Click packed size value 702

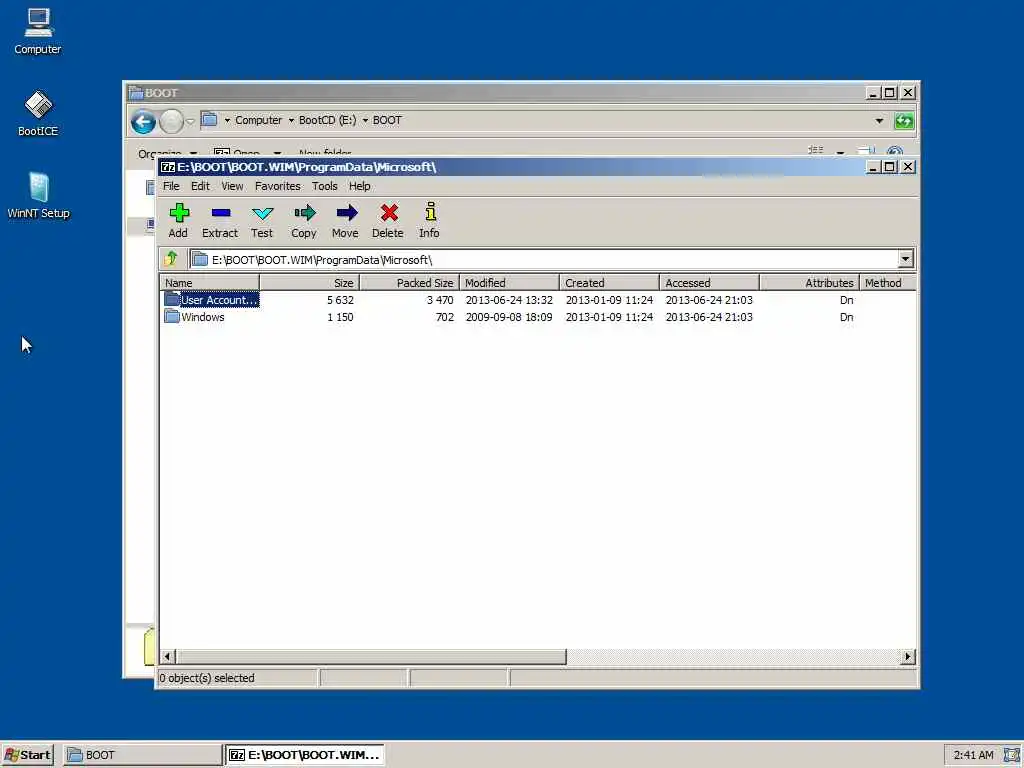[x=445, y=317]
